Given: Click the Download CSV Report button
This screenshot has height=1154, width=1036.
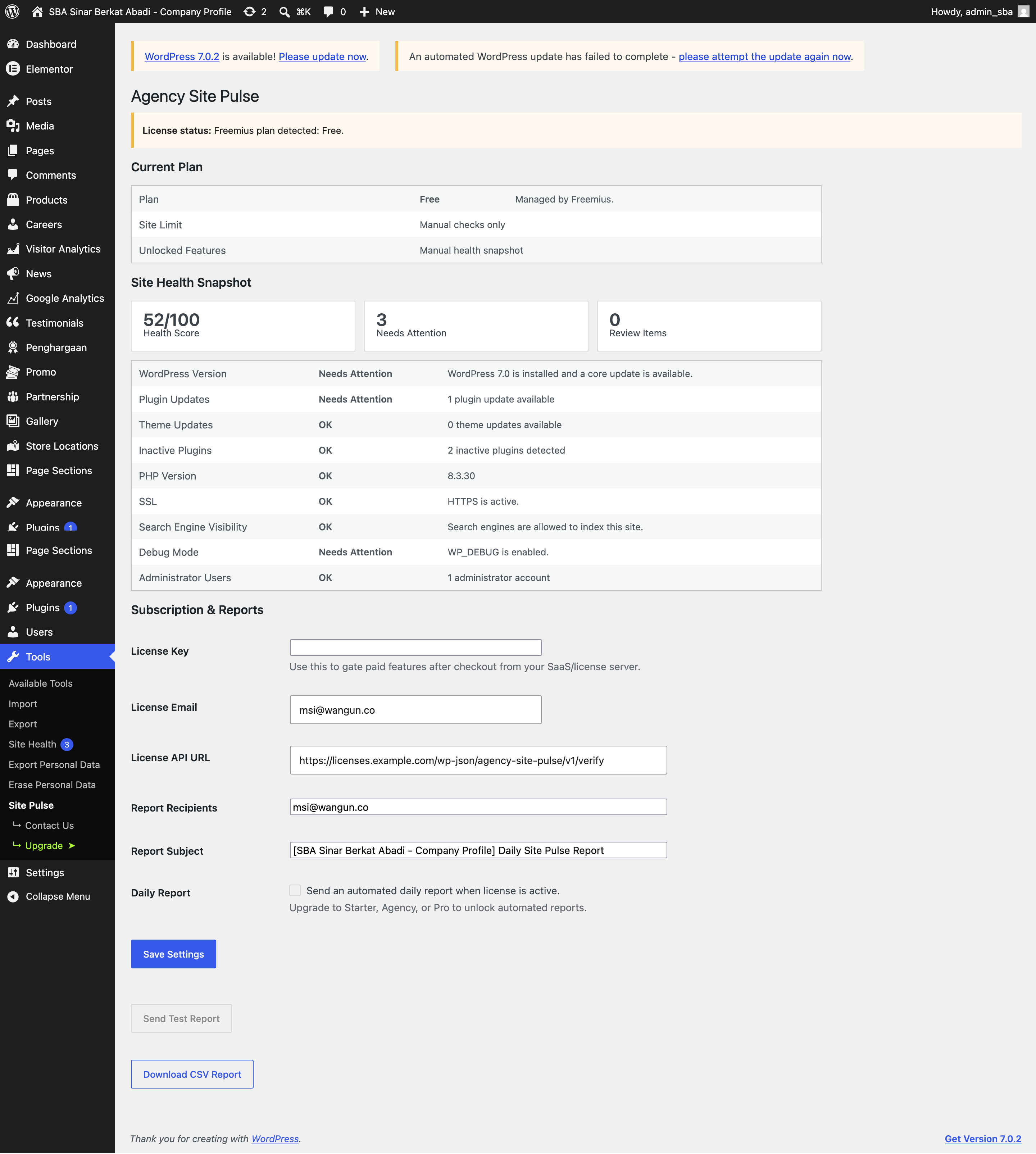Looking at the screenshot, I should (192, 1074).
